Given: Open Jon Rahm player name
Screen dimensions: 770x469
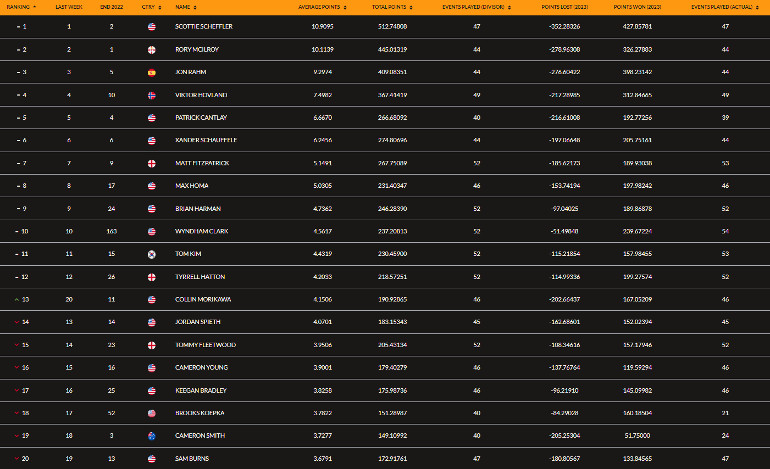Looking at the screenshot, I should 191,72.
